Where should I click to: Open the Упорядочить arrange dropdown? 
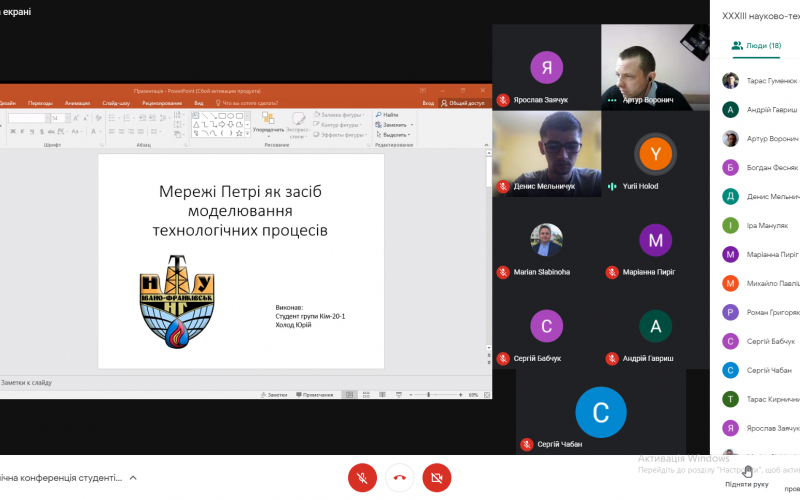pyautogui.click(x=268, y=124)
